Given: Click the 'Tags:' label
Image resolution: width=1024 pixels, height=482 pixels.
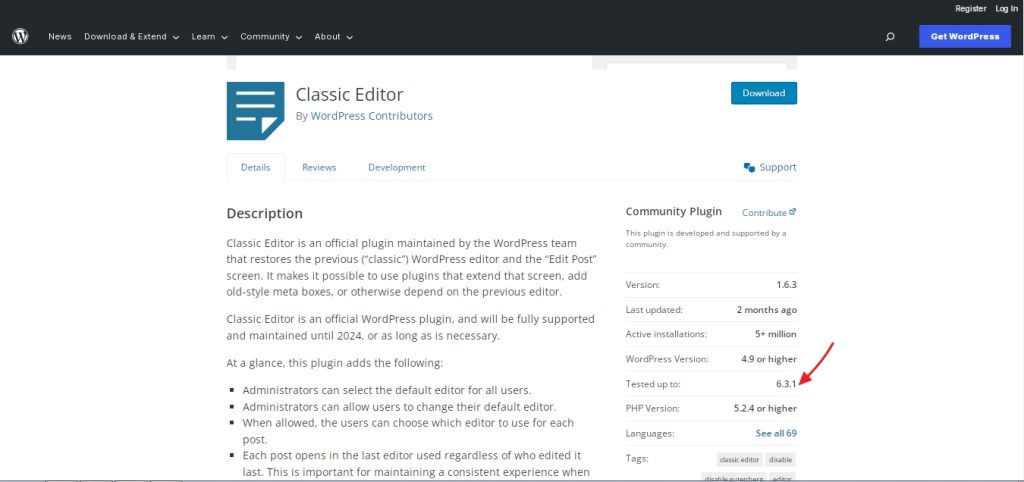Looking at the screenshot, I should 637,458.
